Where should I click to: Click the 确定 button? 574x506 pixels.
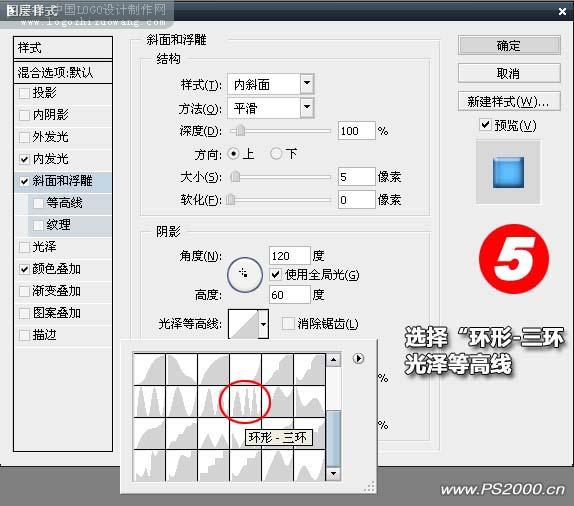[509, 46]
